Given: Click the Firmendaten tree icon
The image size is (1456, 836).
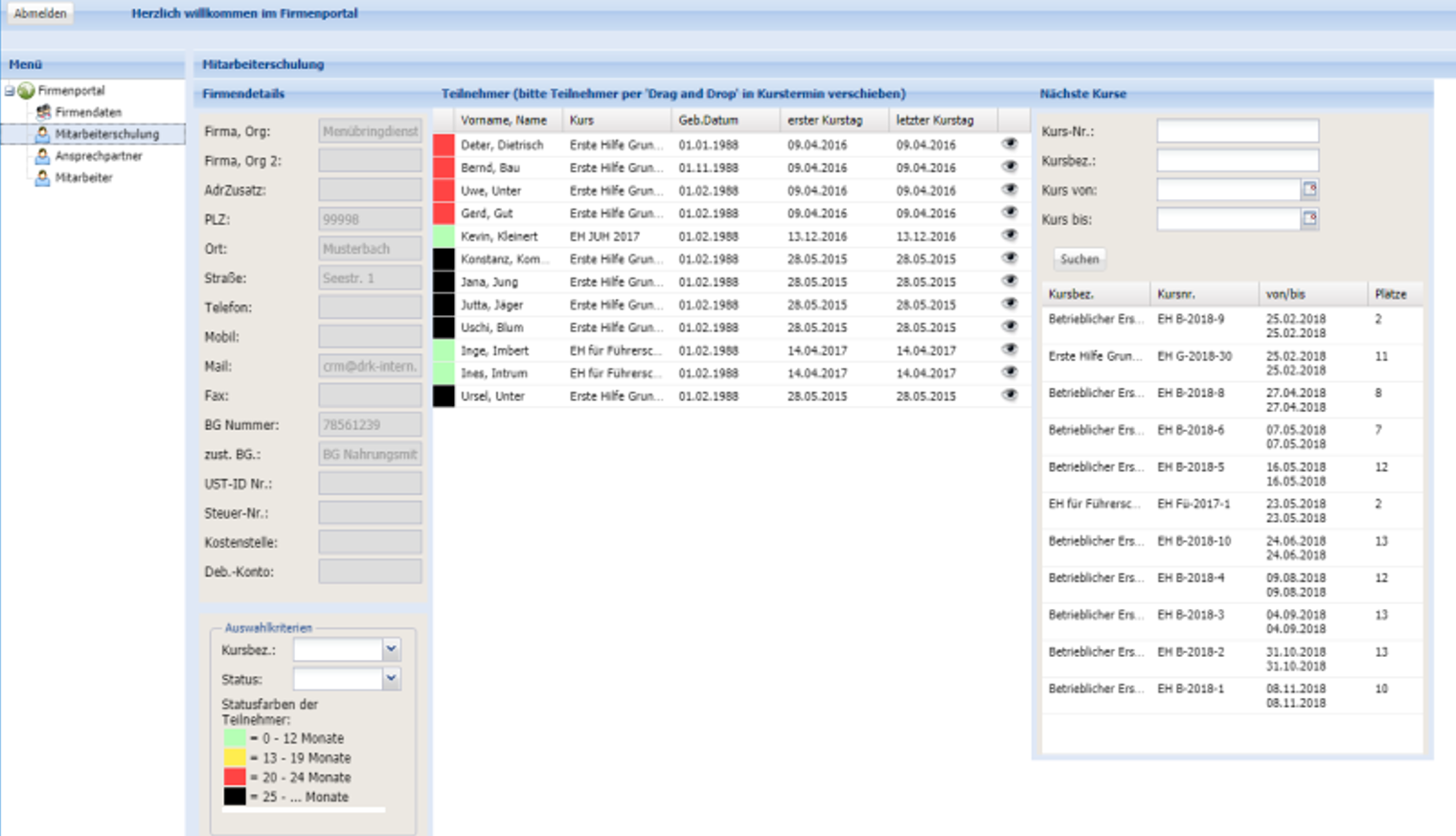Looking at the screenshot, I should [43, 112].
